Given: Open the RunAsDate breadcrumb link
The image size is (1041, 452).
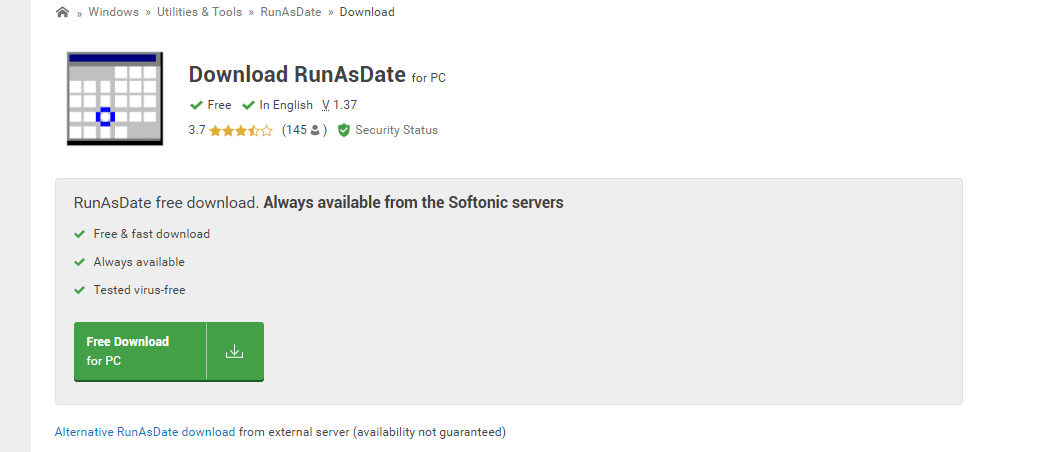Looking at the screenshot, I should pos(291,12).
